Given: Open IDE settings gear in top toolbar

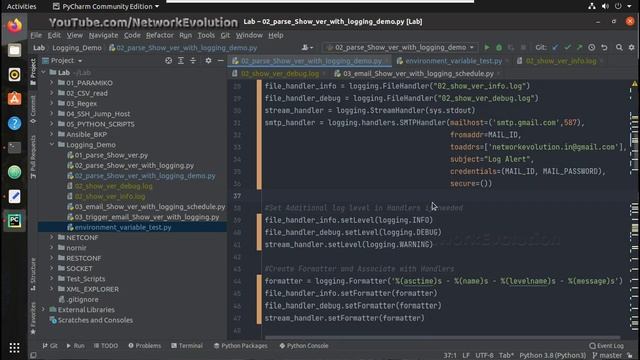Looking at the screenshot, I should 631,47.
